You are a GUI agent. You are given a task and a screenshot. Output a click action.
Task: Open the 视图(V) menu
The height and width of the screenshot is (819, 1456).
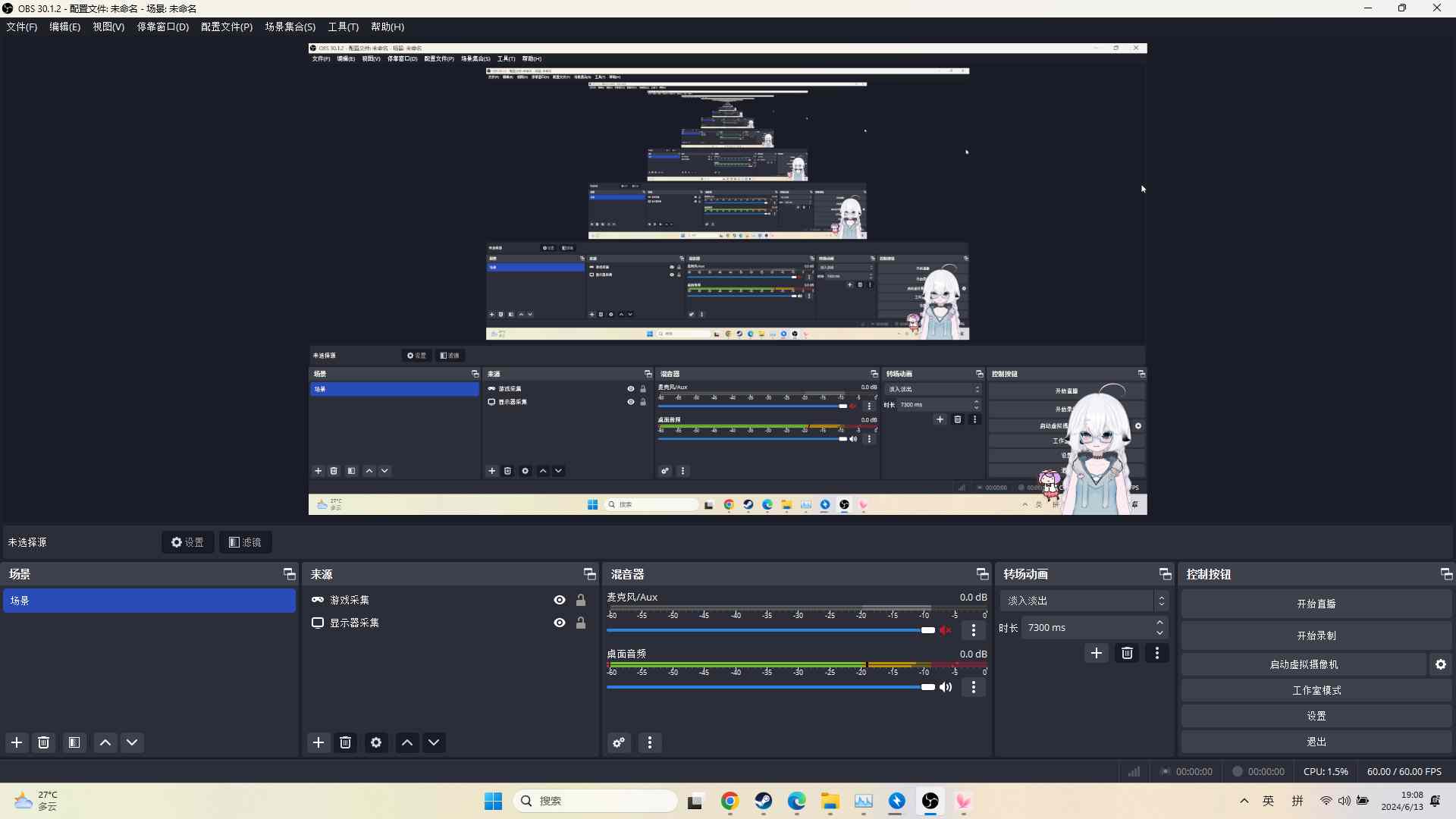point(108,27)
